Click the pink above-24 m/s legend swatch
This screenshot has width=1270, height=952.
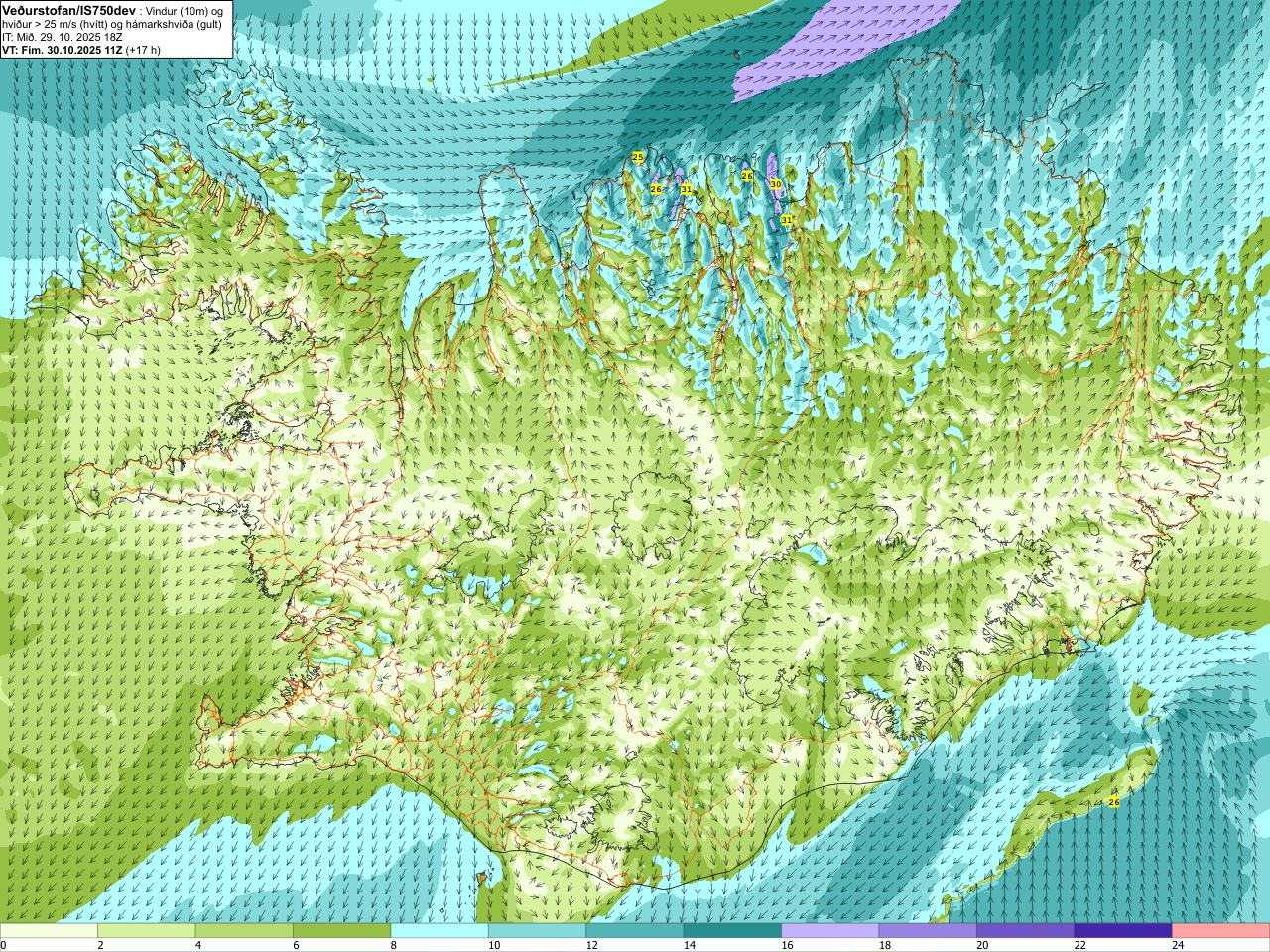(x=1221, y=931)
